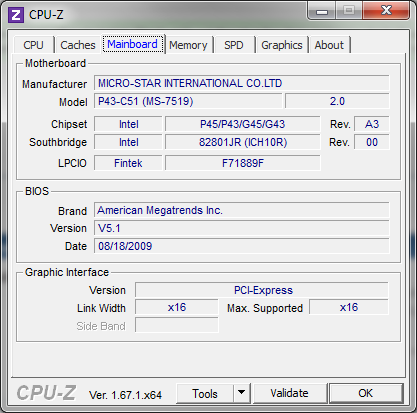Click the manufacturer field MICRO-STAR INTERNATIONAL CO.LTD
Viewport: 417px width, 413px height.
click(242, 83)
